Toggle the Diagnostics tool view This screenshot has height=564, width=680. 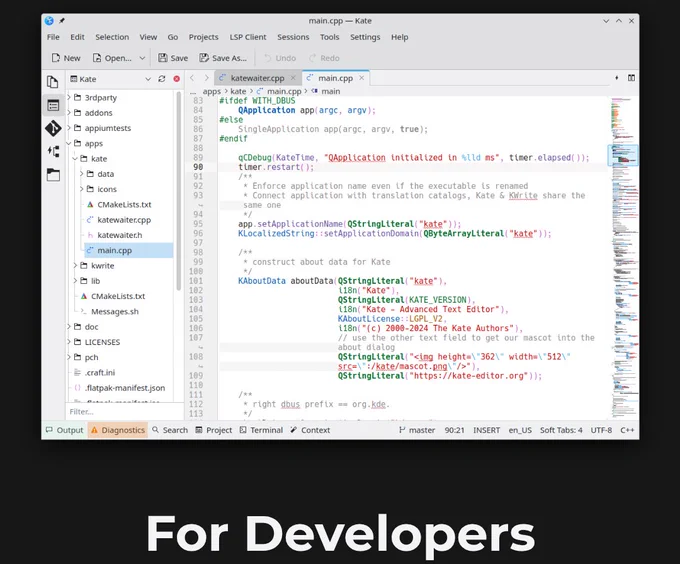point(118,430)
